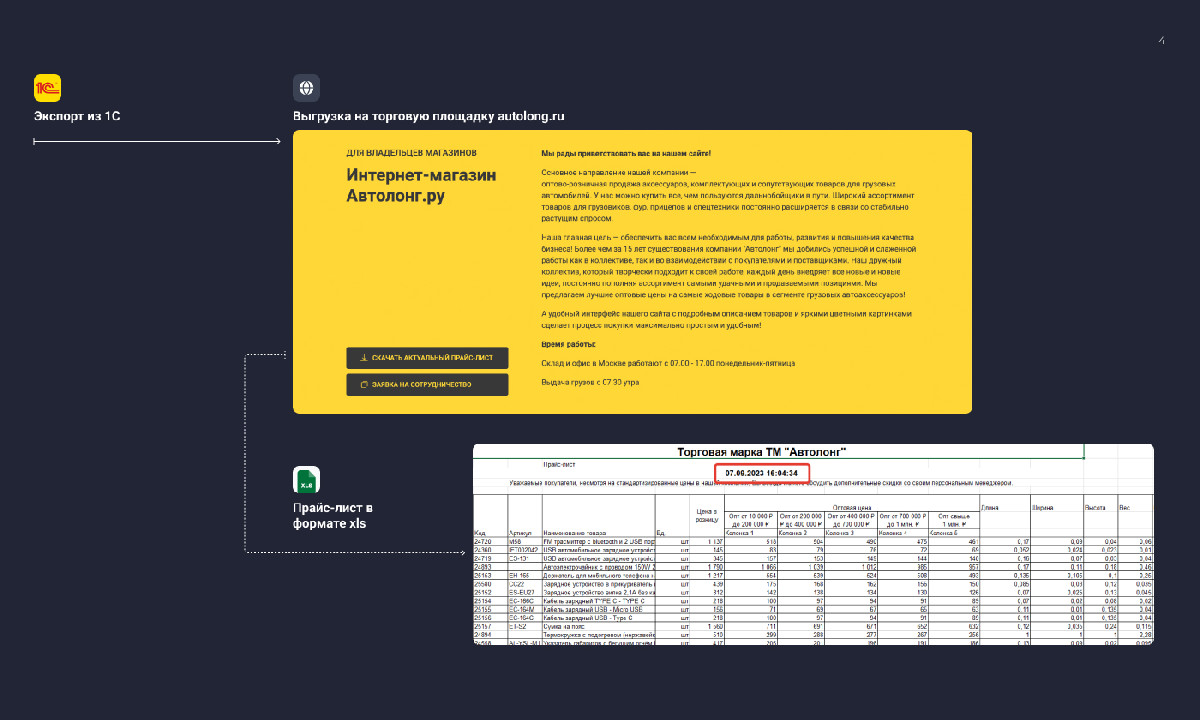Click heading 'Интернет-магазин Автолонг.ру'
The width and height of the screenshot is (1200, 720).
tap(421, 185)
